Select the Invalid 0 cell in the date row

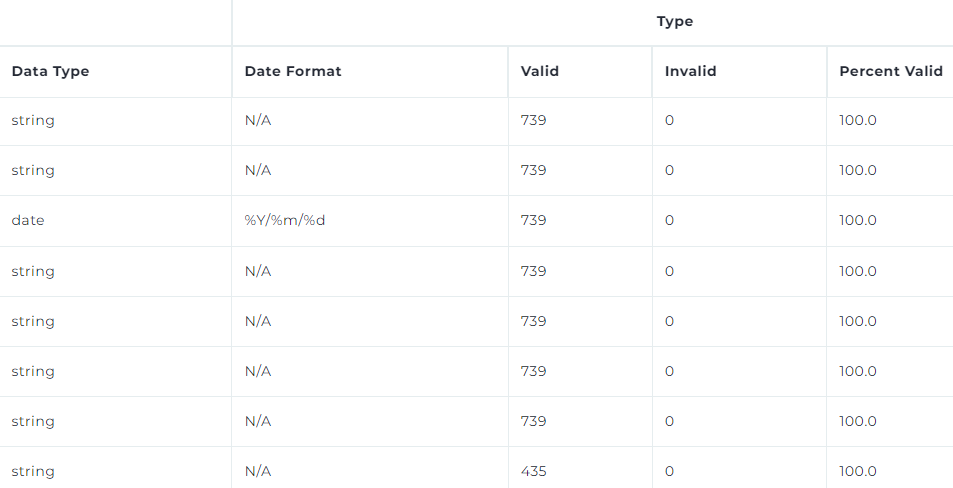click(x=669, y=220)
